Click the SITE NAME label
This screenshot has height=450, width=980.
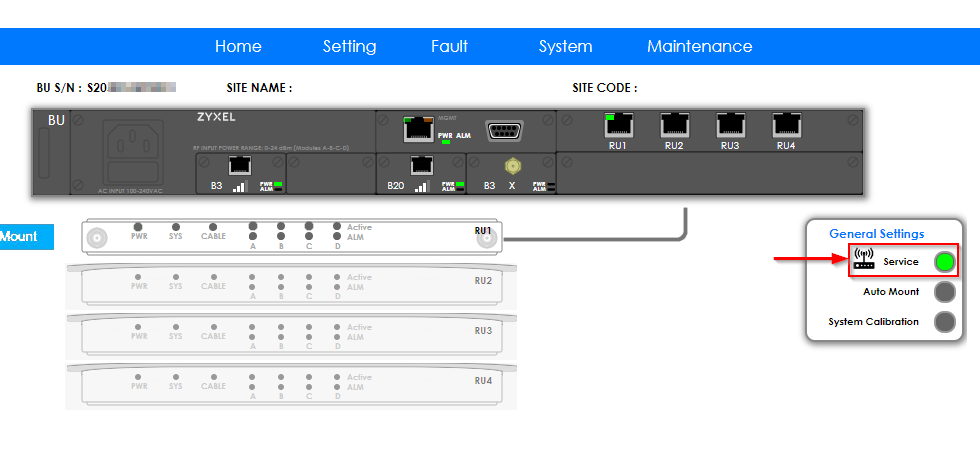pyautogui.click(x=259, y=88)
